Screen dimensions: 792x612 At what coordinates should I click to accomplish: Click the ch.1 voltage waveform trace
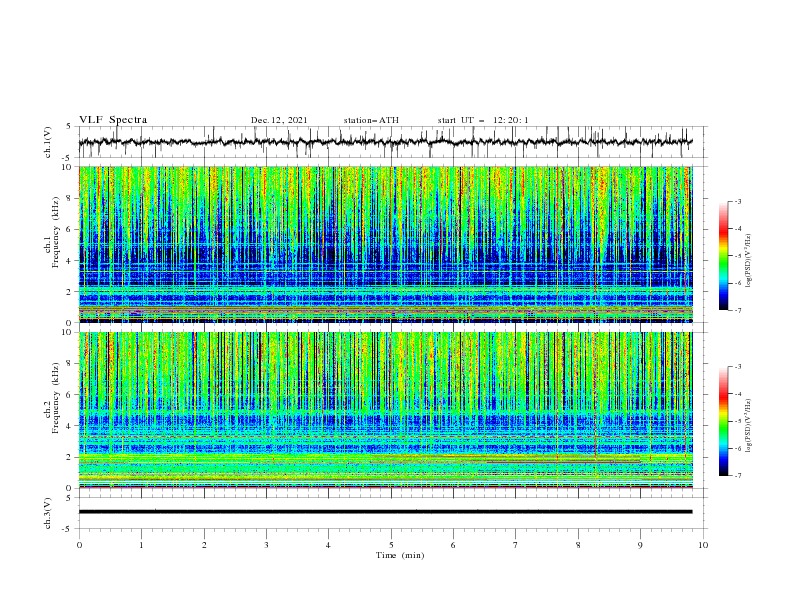click(x=385, y=142)
